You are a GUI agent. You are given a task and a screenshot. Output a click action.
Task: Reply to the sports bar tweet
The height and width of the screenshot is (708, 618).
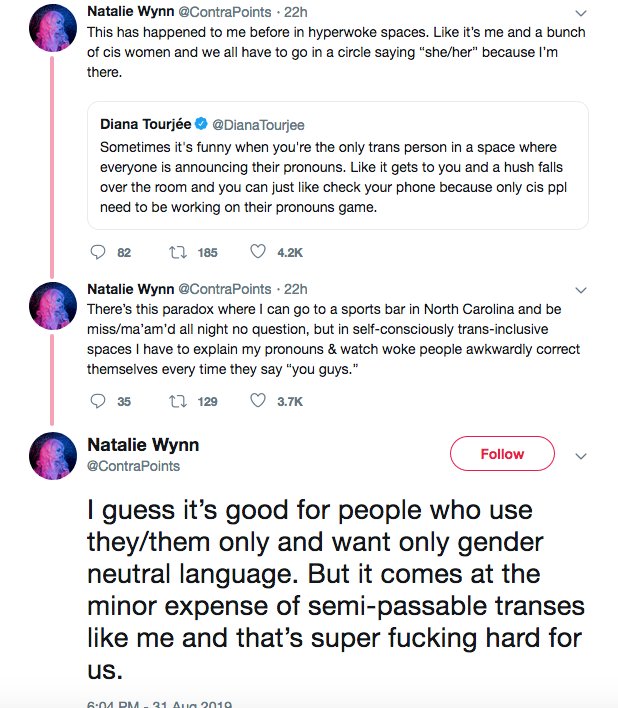[97, 401]
